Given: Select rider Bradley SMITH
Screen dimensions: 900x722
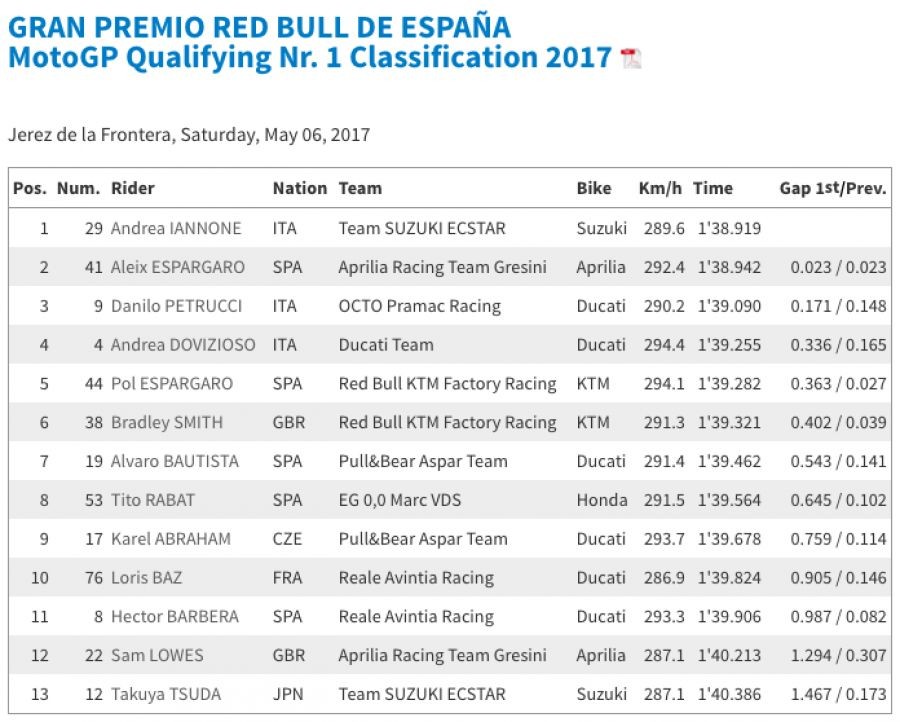Looking at the screenshot, I should [x=167, y=423].
